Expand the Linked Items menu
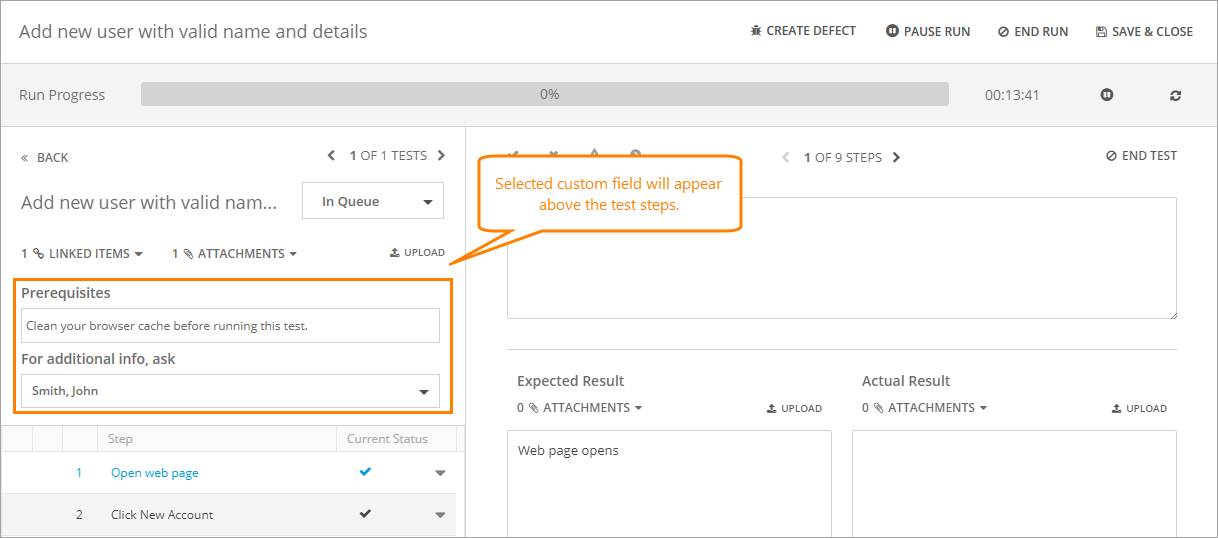The width and height of the screenshot is (1218, 538). [82, 254]
